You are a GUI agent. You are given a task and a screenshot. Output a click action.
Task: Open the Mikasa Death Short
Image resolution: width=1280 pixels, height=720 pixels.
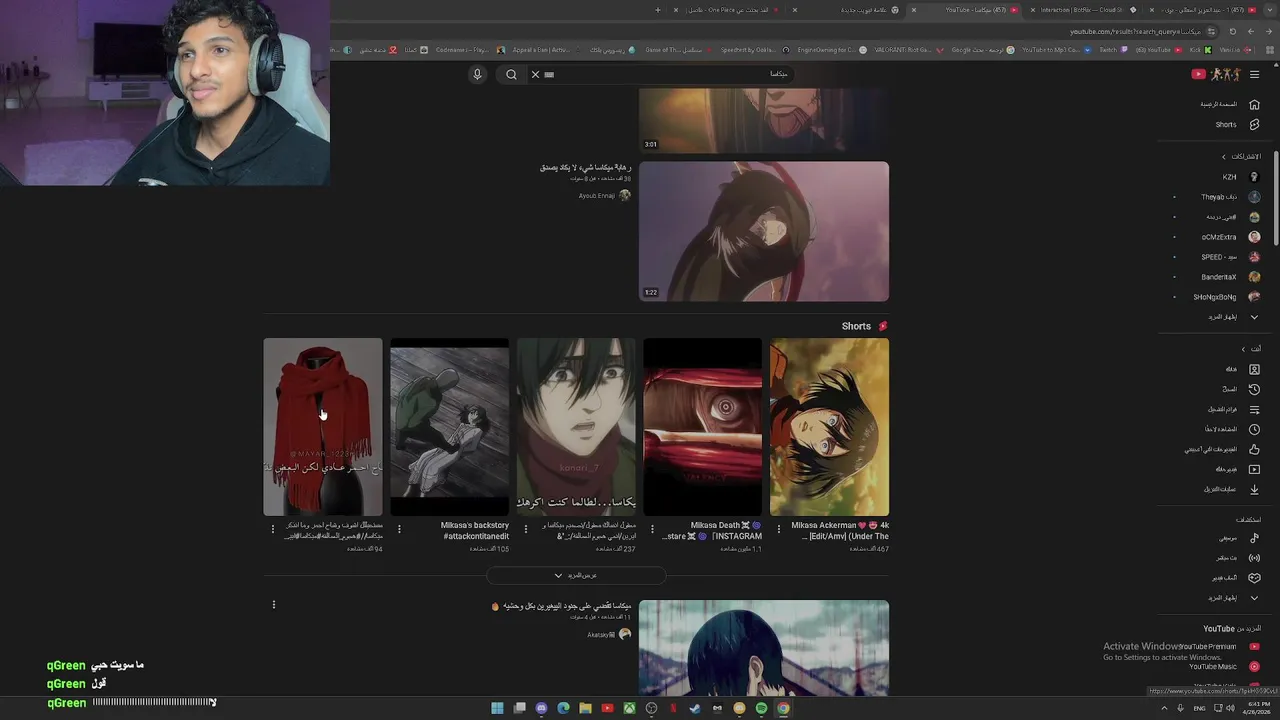pyautogui.click(x=702, y=427)
